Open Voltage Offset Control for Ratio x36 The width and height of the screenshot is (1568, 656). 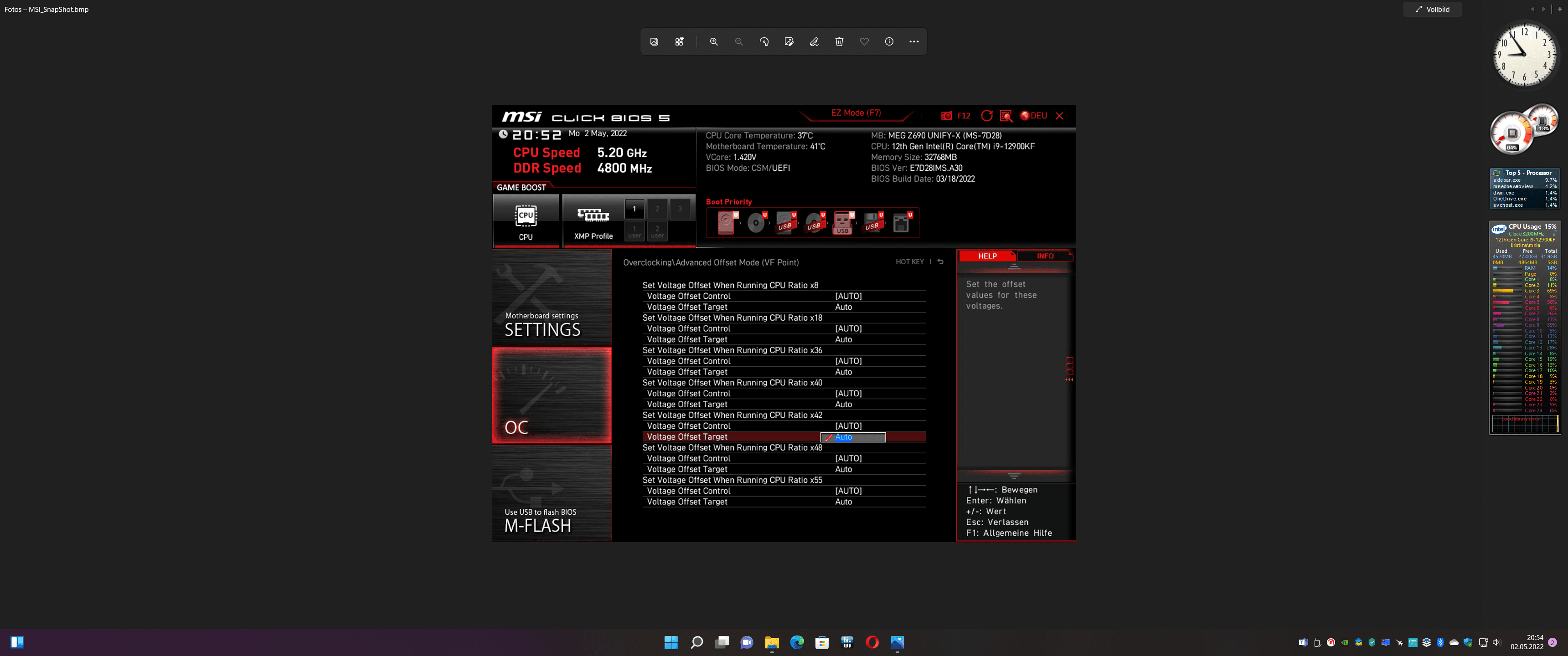point(784,361)
